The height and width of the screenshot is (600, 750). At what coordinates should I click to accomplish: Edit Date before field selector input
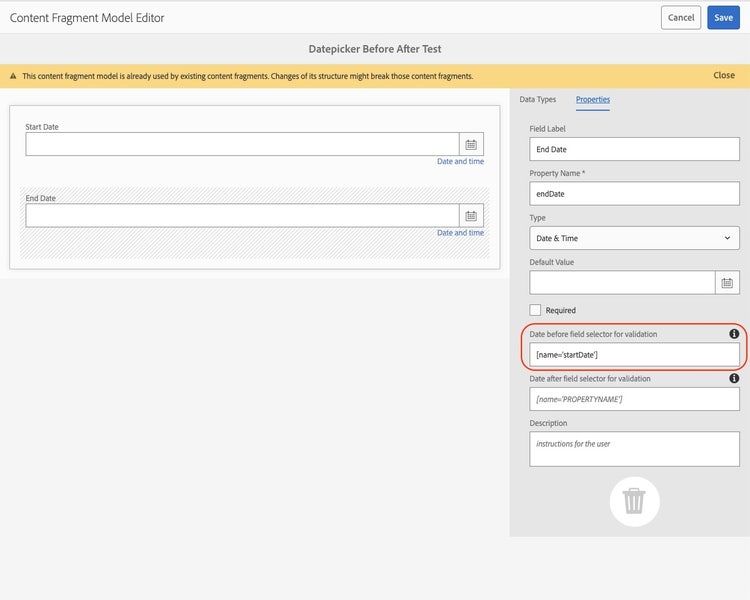(634, 355)
